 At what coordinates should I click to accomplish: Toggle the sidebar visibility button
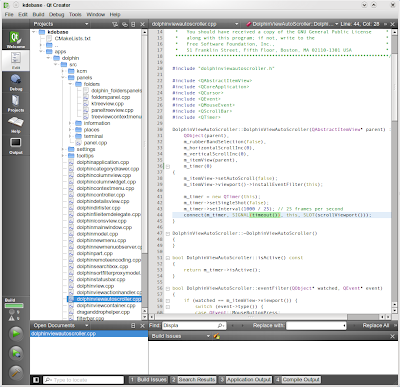(36, 380)
